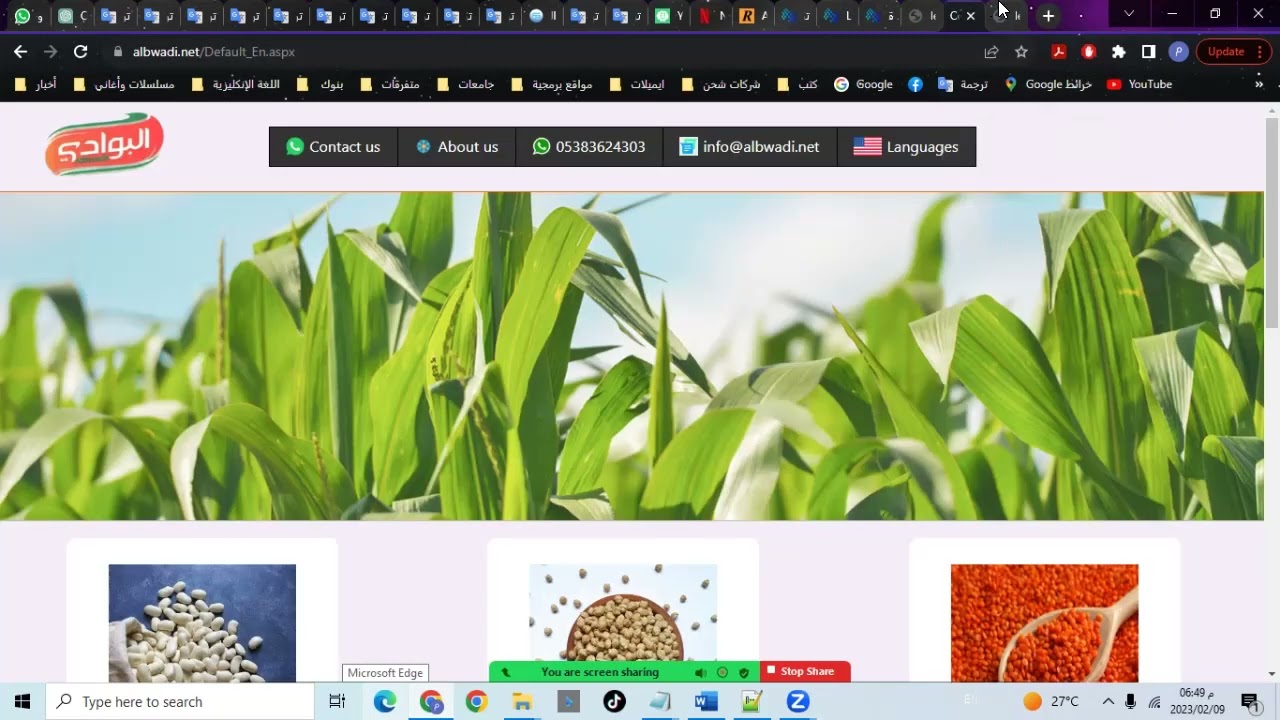1280x720 pixels.
Task: Open the Extensions puzzle-piece menu
Action: point(1118,51)
